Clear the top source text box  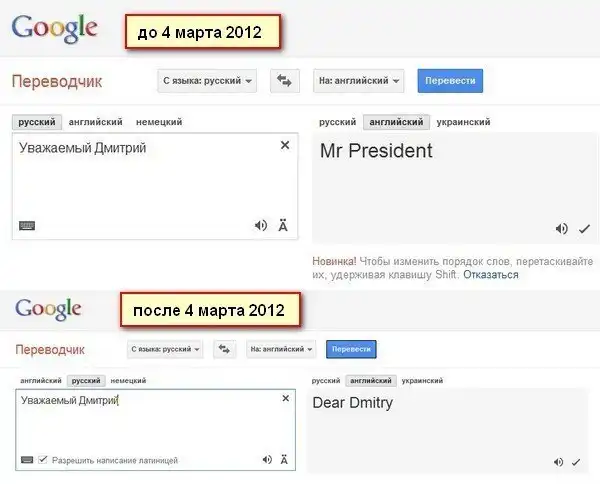coord(284,146)
